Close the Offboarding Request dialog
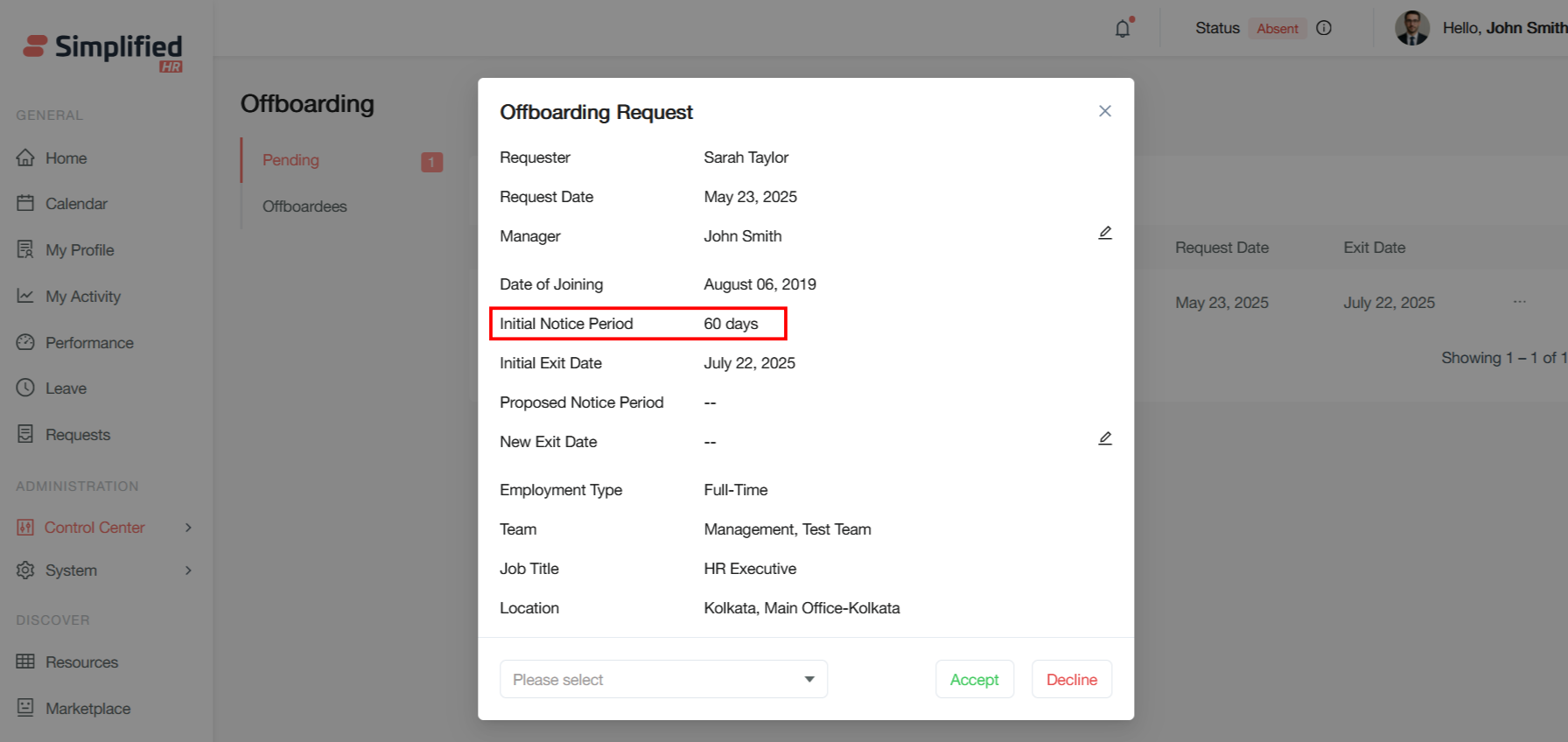The height and width of the screenshot is (742, 1568). point(1105,111)
